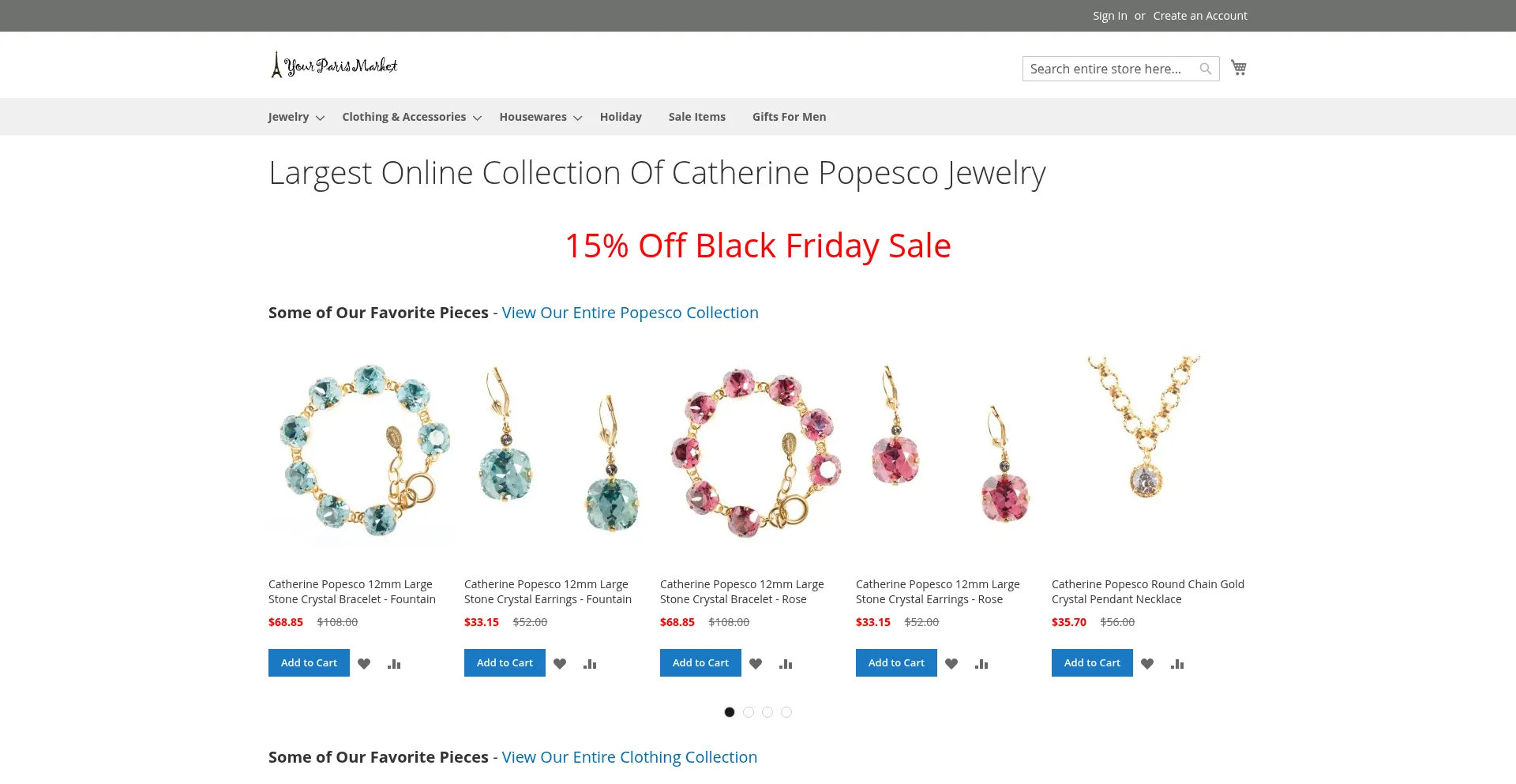Go to second carousel slide dot
The image size is (1516, 784).
[749, 712]
